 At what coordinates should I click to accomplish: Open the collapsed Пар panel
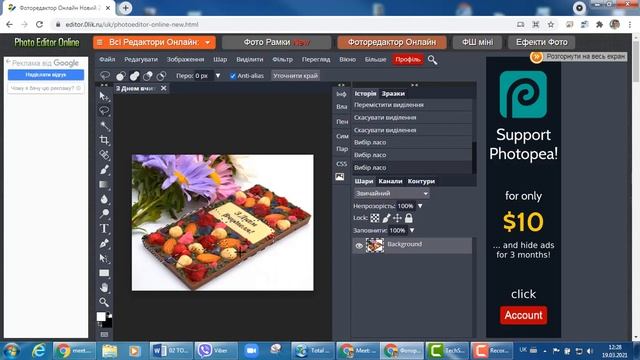342,149
